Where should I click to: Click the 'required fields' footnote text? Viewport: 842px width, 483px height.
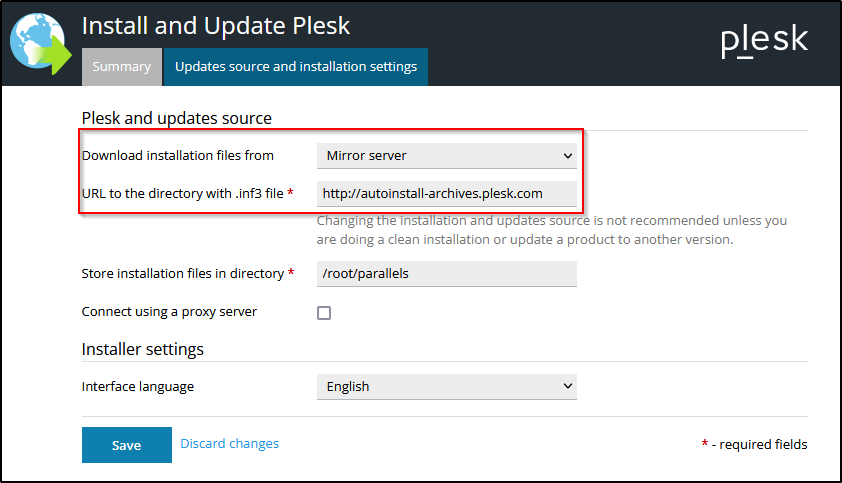(758, 444)
